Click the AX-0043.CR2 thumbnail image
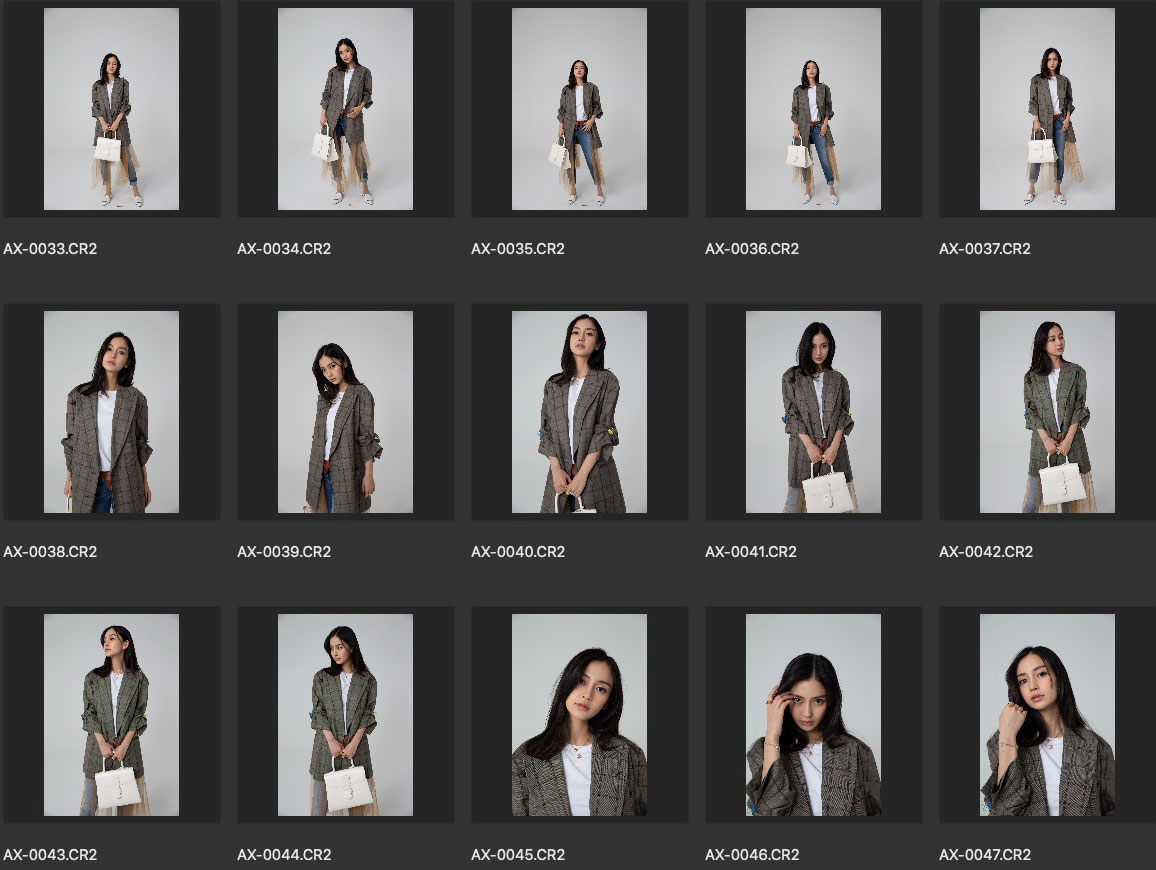1156x870 pixels. [x=111, y=715]
